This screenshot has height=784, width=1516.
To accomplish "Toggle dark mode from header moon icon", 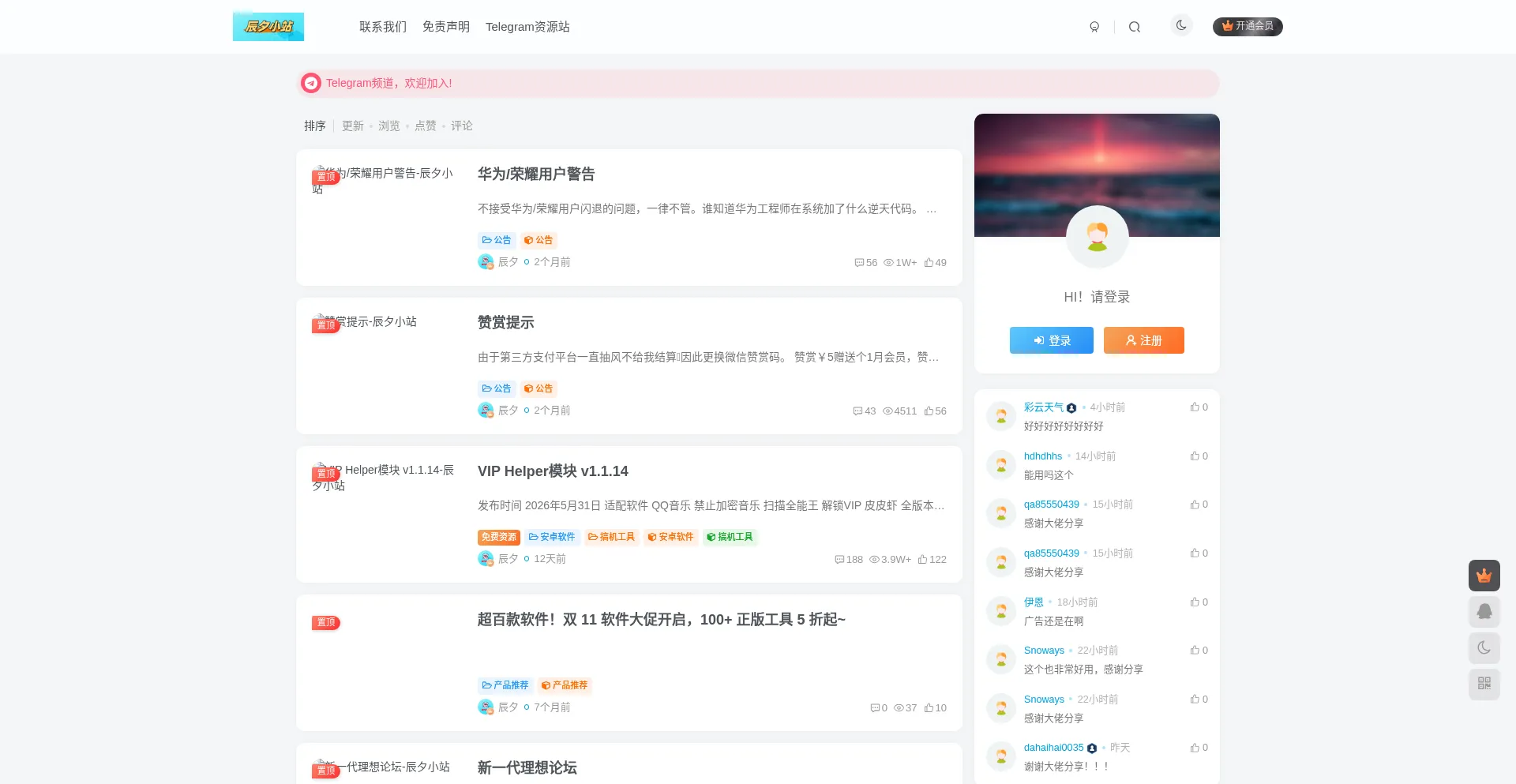I will [x=1181, y=25].
